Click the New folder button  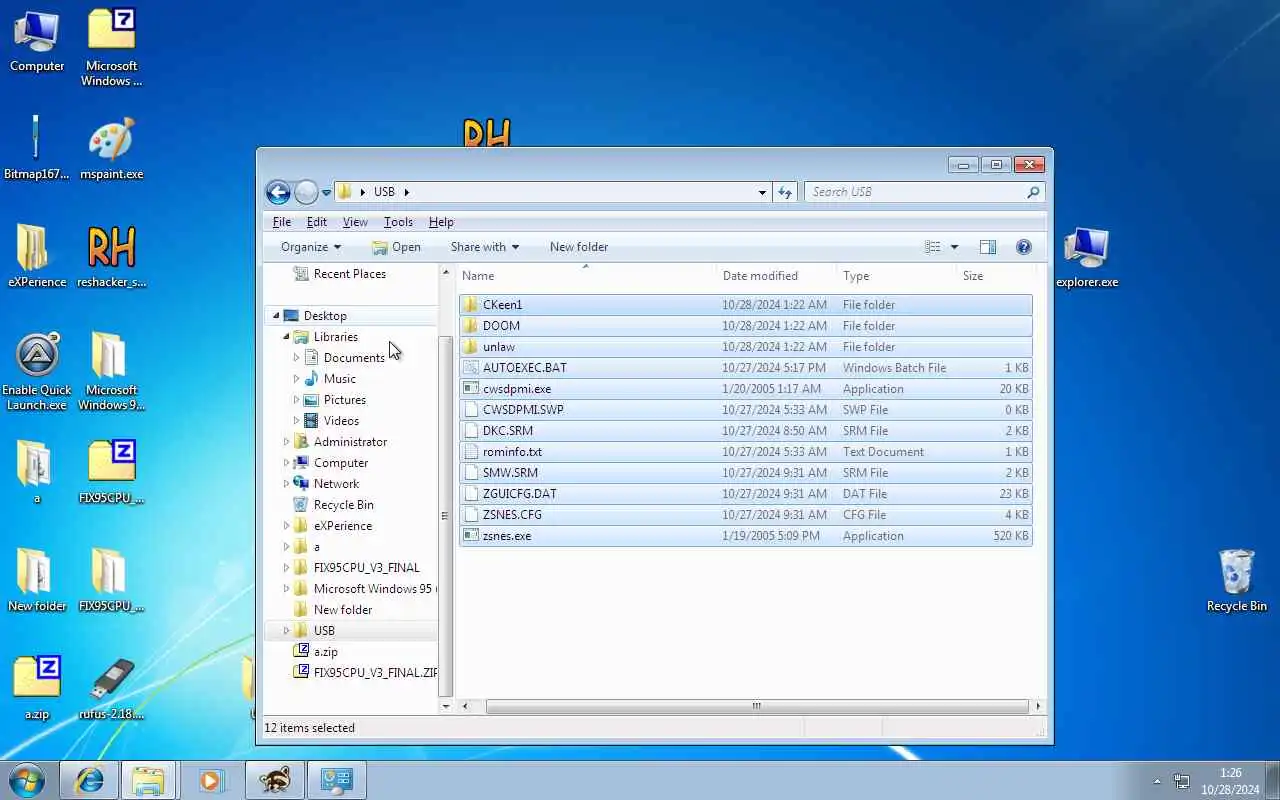point(579,247)
